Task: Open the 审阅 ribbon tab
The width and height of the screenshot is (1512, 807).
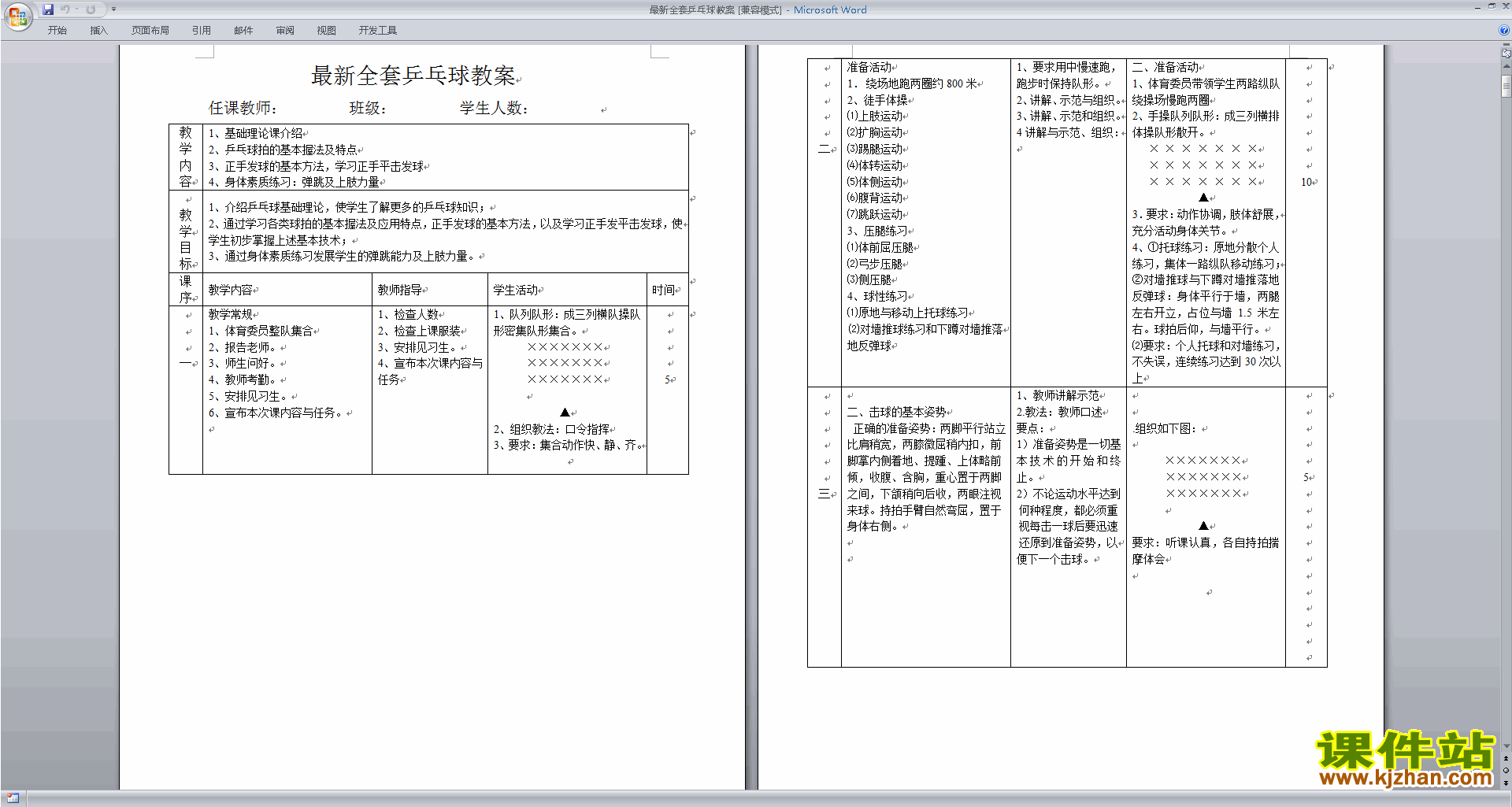Action: [x=285, y=31]
